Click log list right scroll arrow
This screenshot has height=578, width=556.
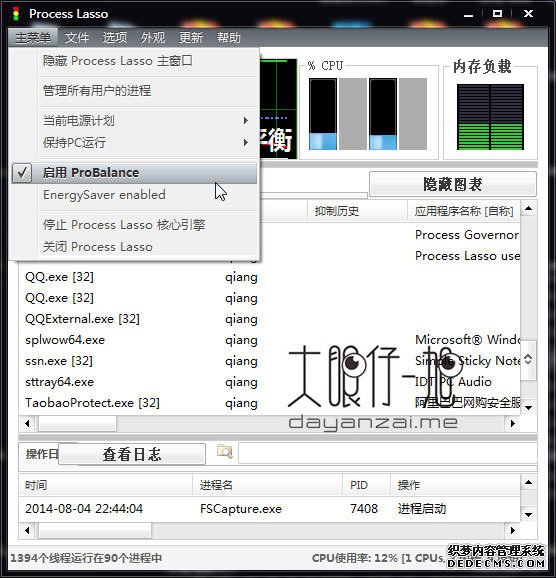[x=512, y=531]
